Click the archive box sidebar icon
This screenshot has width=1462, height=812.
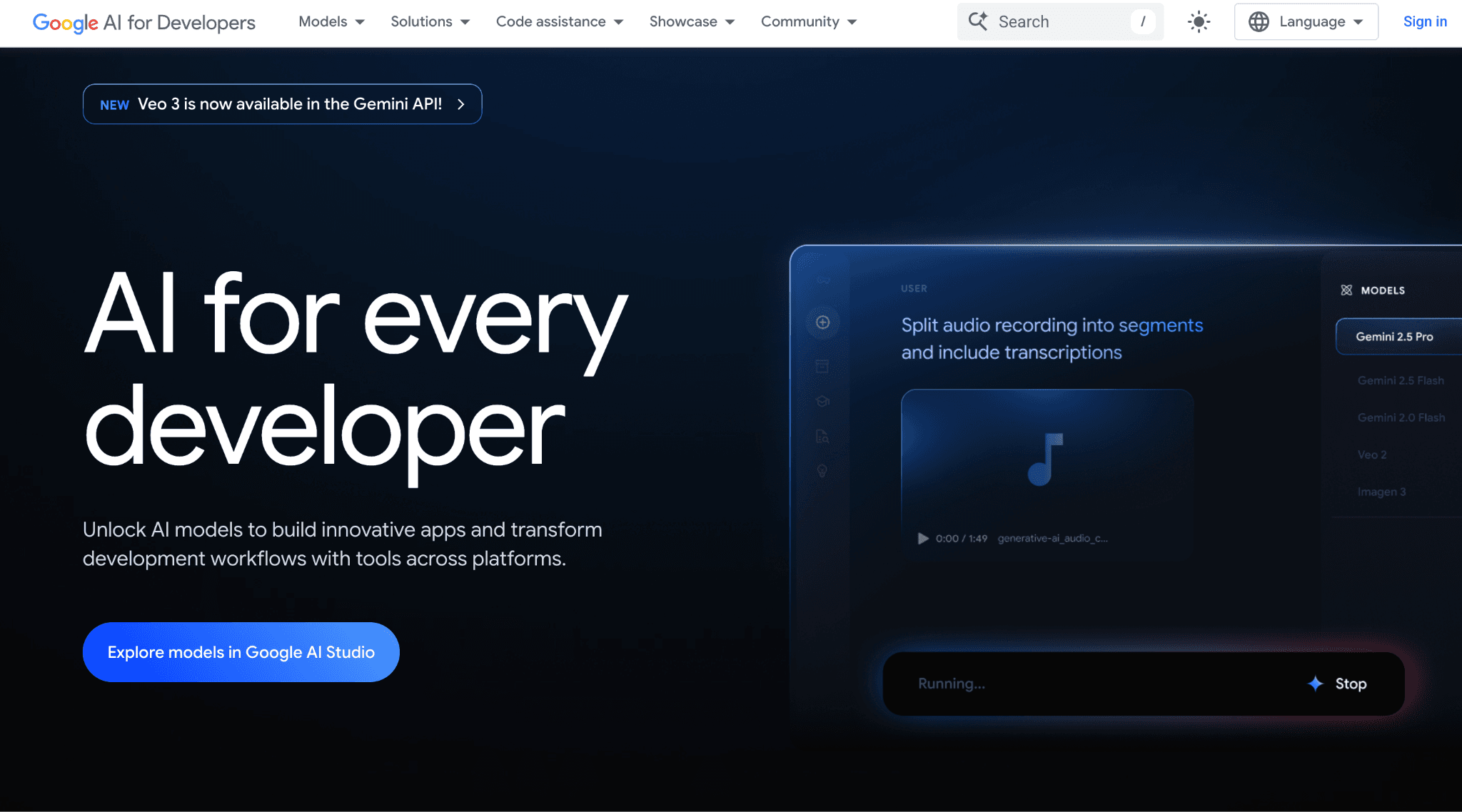point(822,367)
